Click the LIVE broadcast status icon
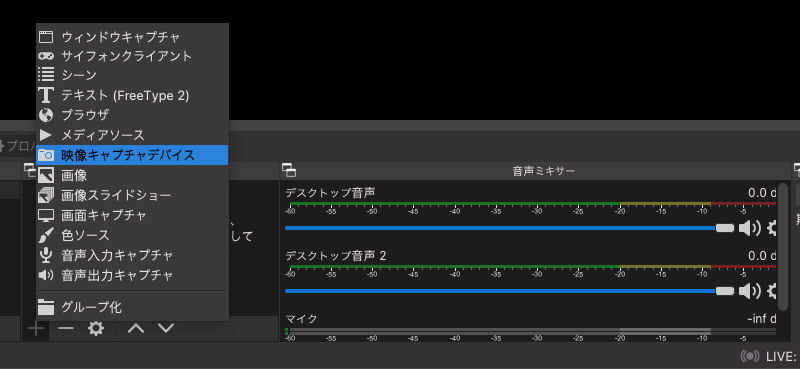The height and width of the screenshot is (369, 800). click(x=749, y=356)
